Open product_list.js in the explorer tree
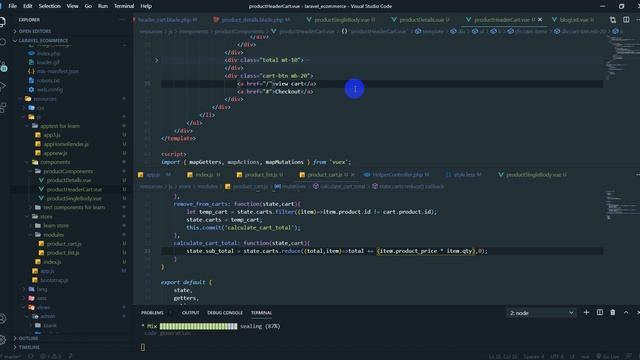This screenshot has height=360, width=640. (63, 253)
